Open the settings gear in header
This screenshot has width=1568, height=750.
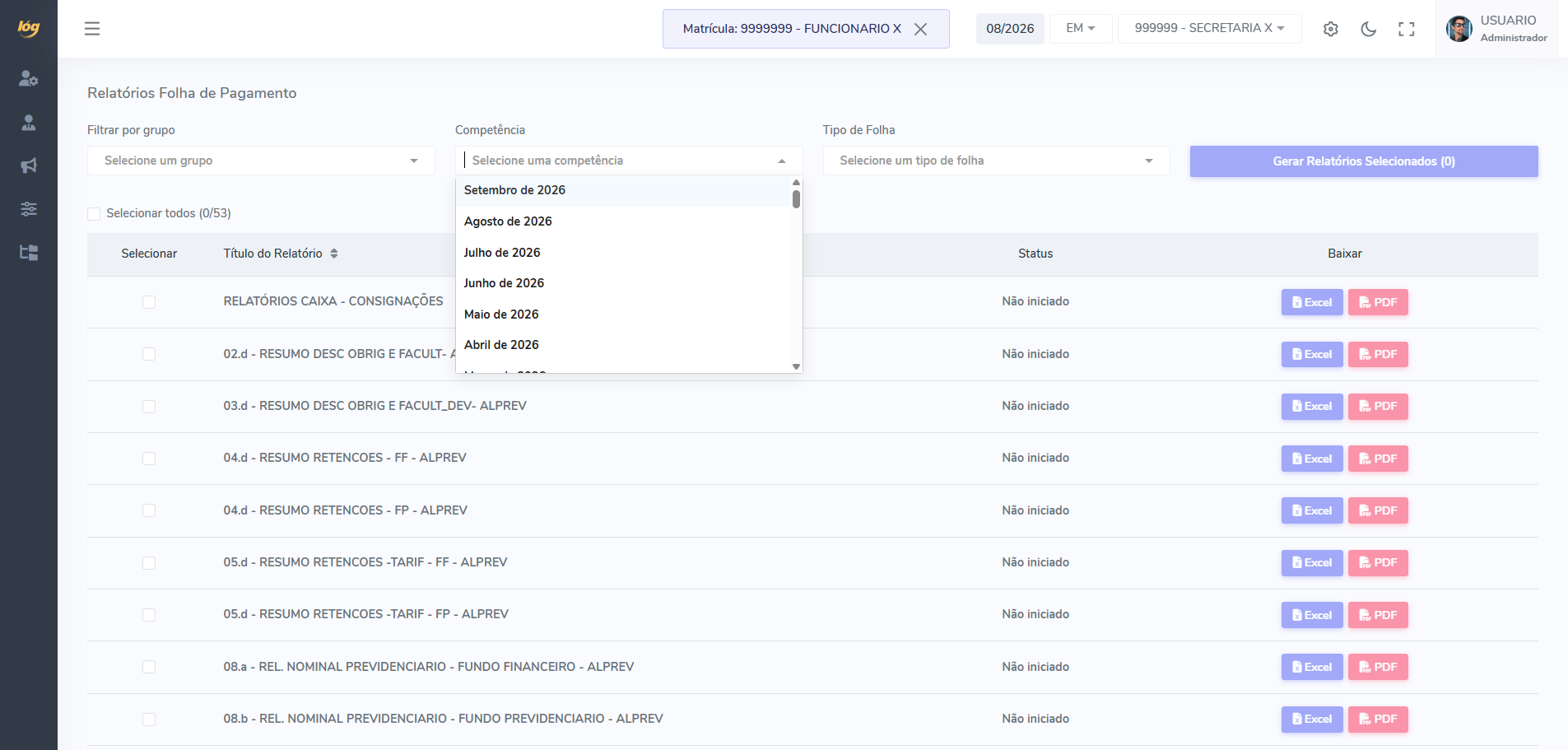pyautogui.click(x=1331, y=29)
